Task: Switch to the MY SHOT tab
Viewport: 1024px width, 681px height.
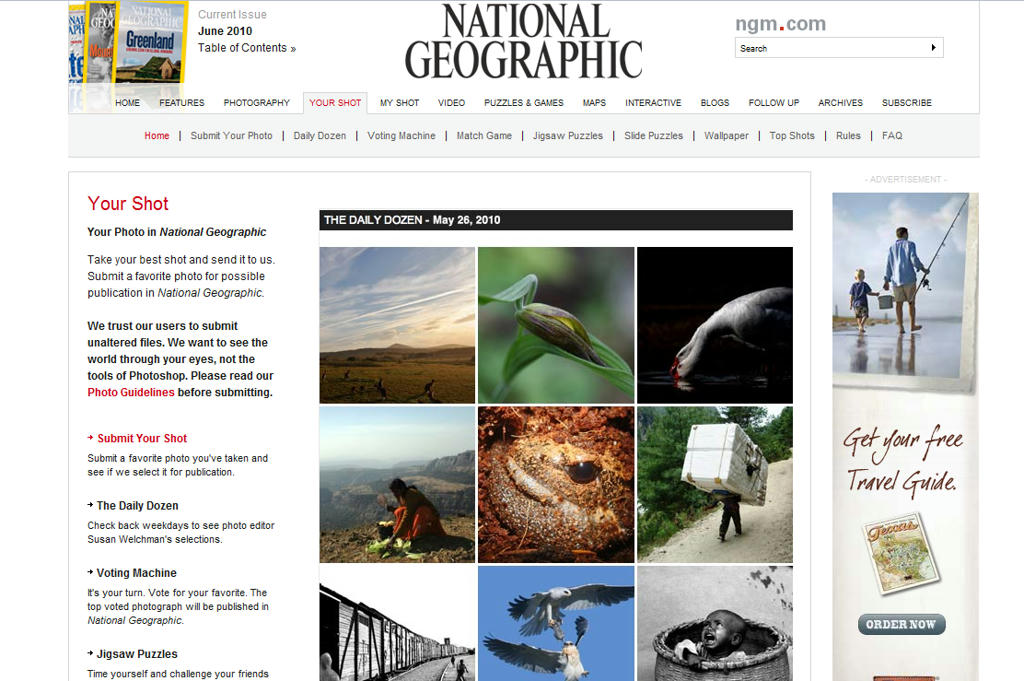Action: [x=399, y=103]
